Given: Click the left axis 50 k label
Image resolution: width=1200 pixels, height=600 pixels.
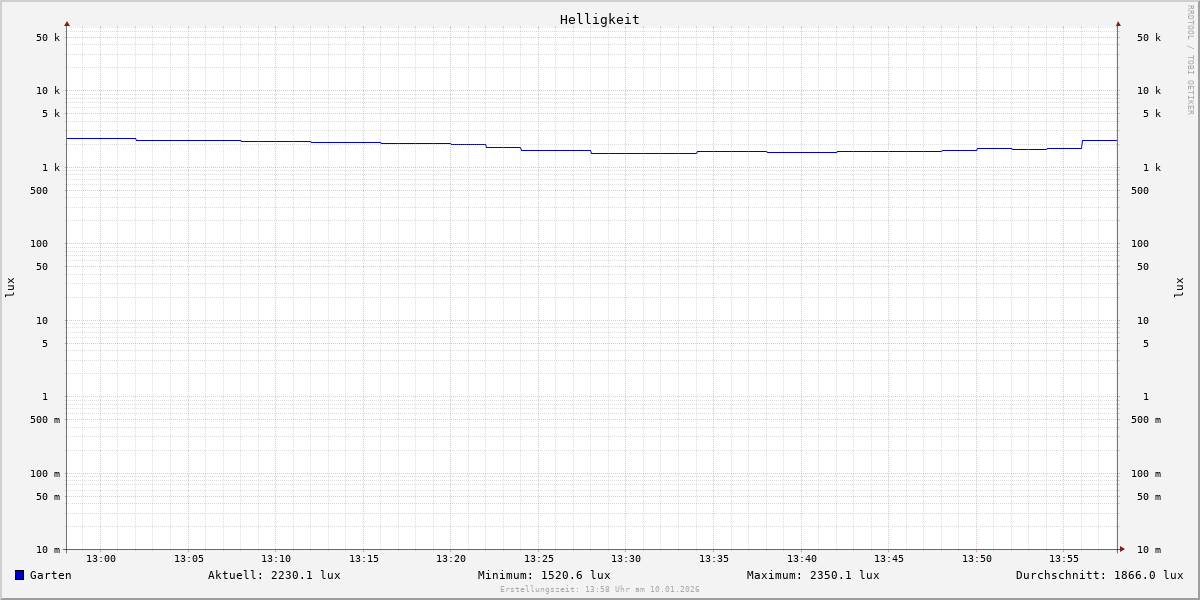Looking at the screenshot, I should click(48, 38).
